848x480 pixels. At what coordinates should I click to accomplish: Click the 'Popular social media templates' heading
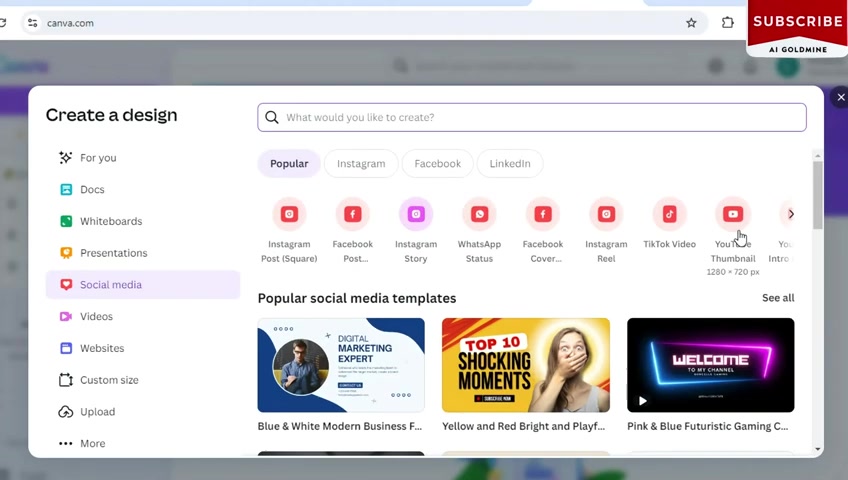coord(357,298)
